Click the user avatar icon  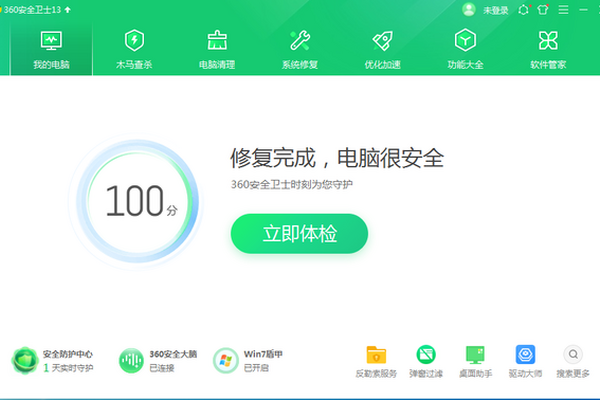[468, 10]
